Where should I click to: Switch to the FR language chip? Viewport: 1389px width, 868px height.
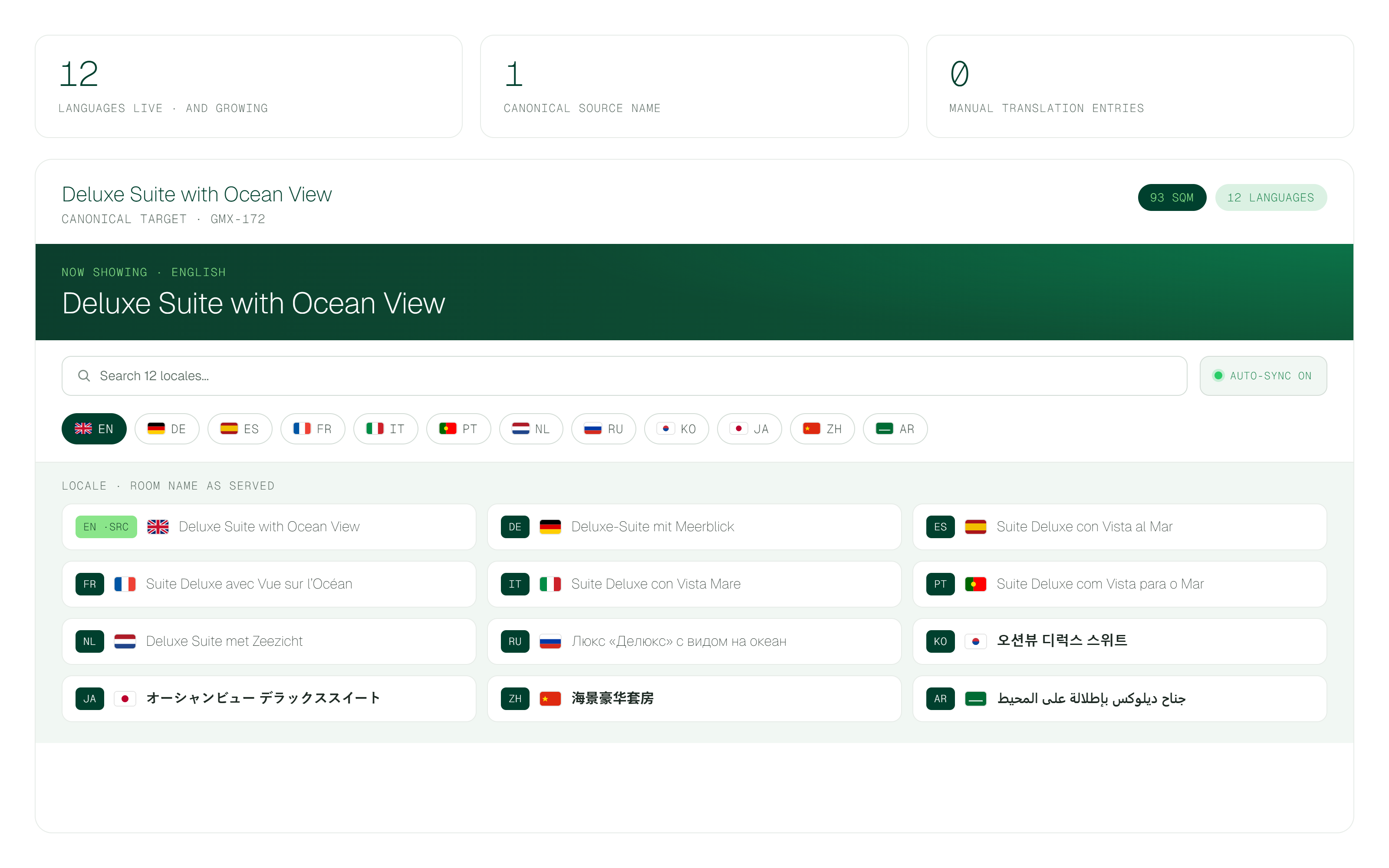tap(313, 429)
